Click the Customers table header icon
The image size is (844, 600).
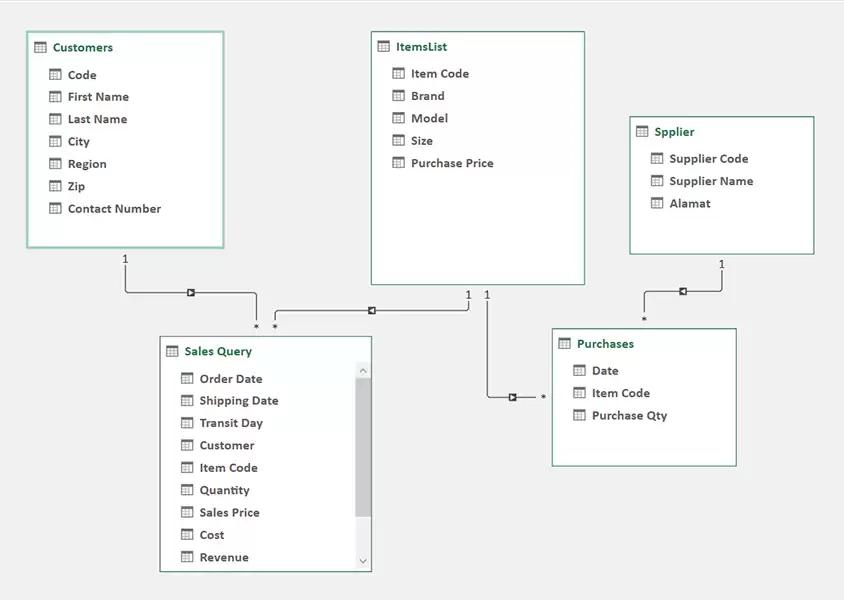(41, 48)
